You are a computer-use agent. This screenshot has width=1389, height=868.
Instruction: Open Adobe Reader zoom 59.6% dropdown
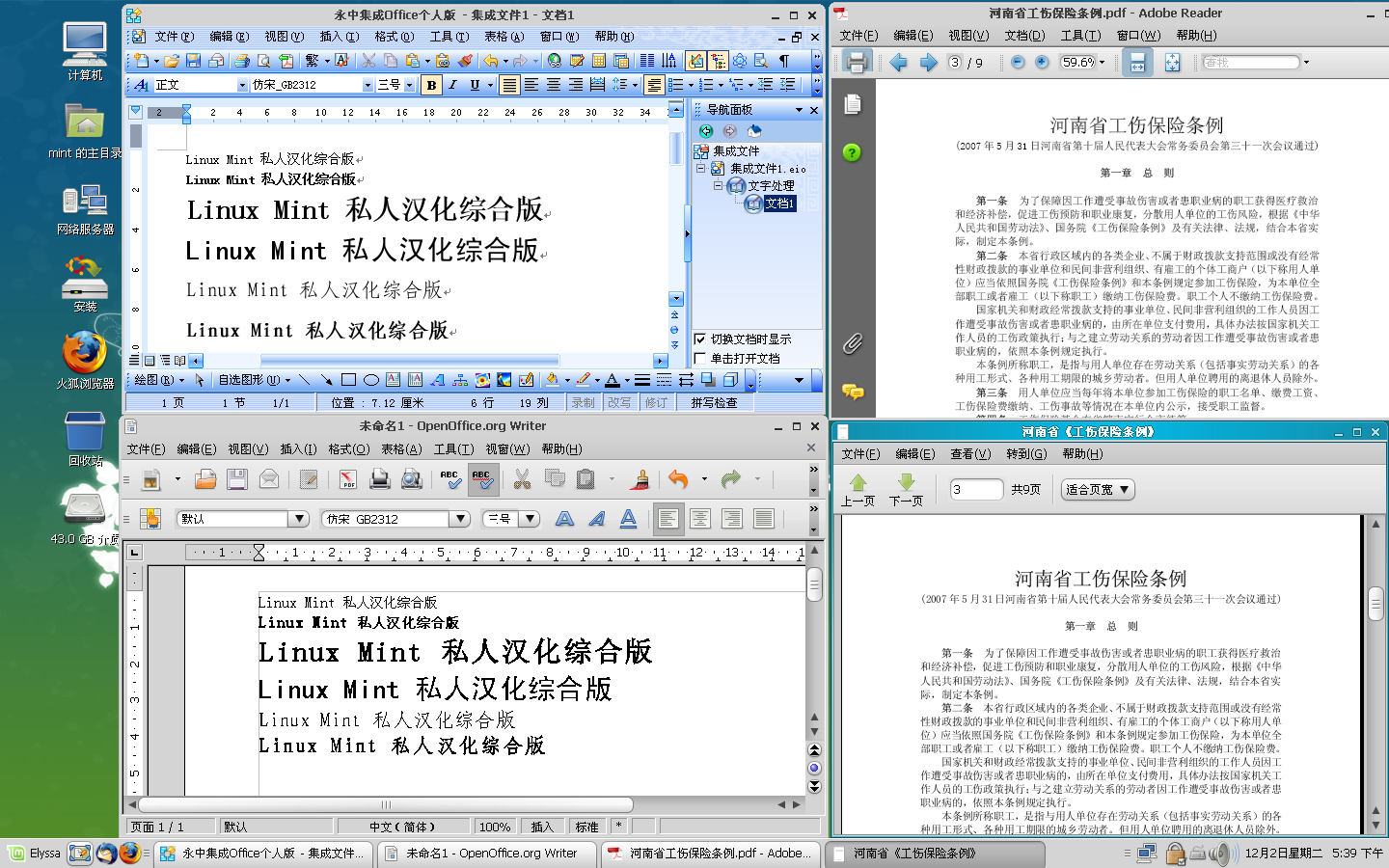pos(1103,63)
